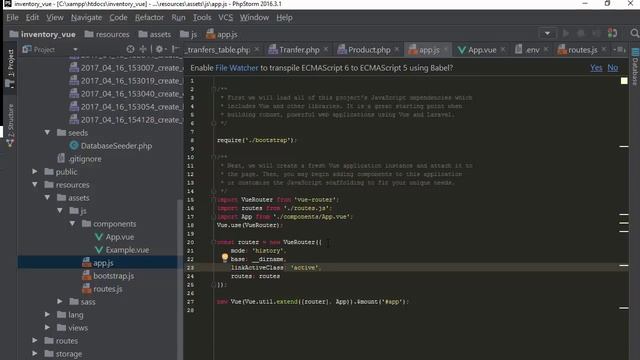Close the Product.php editor tab

[x=397, y=49]
